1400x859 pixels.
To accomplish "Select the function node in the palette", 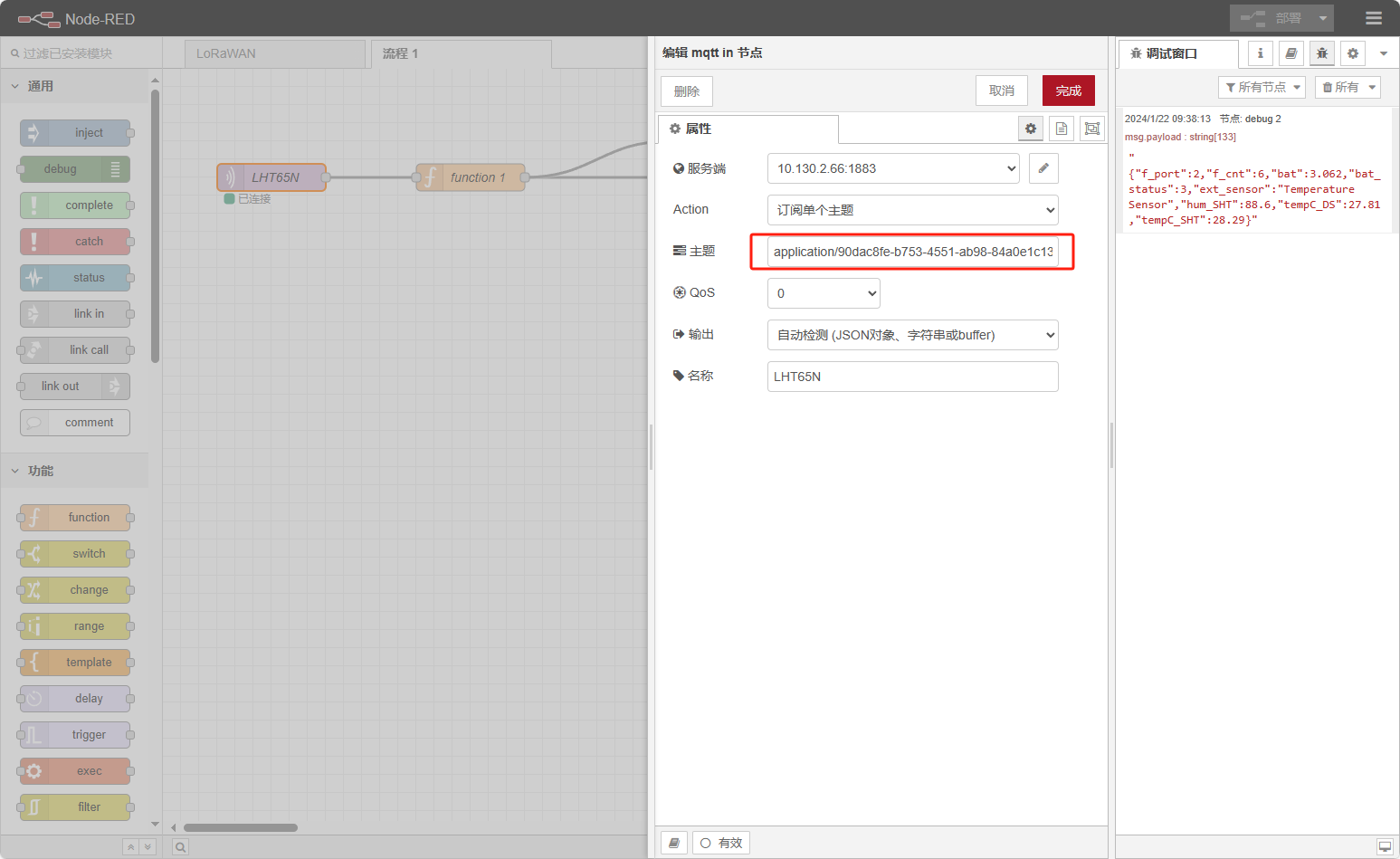I will (75, 518).
